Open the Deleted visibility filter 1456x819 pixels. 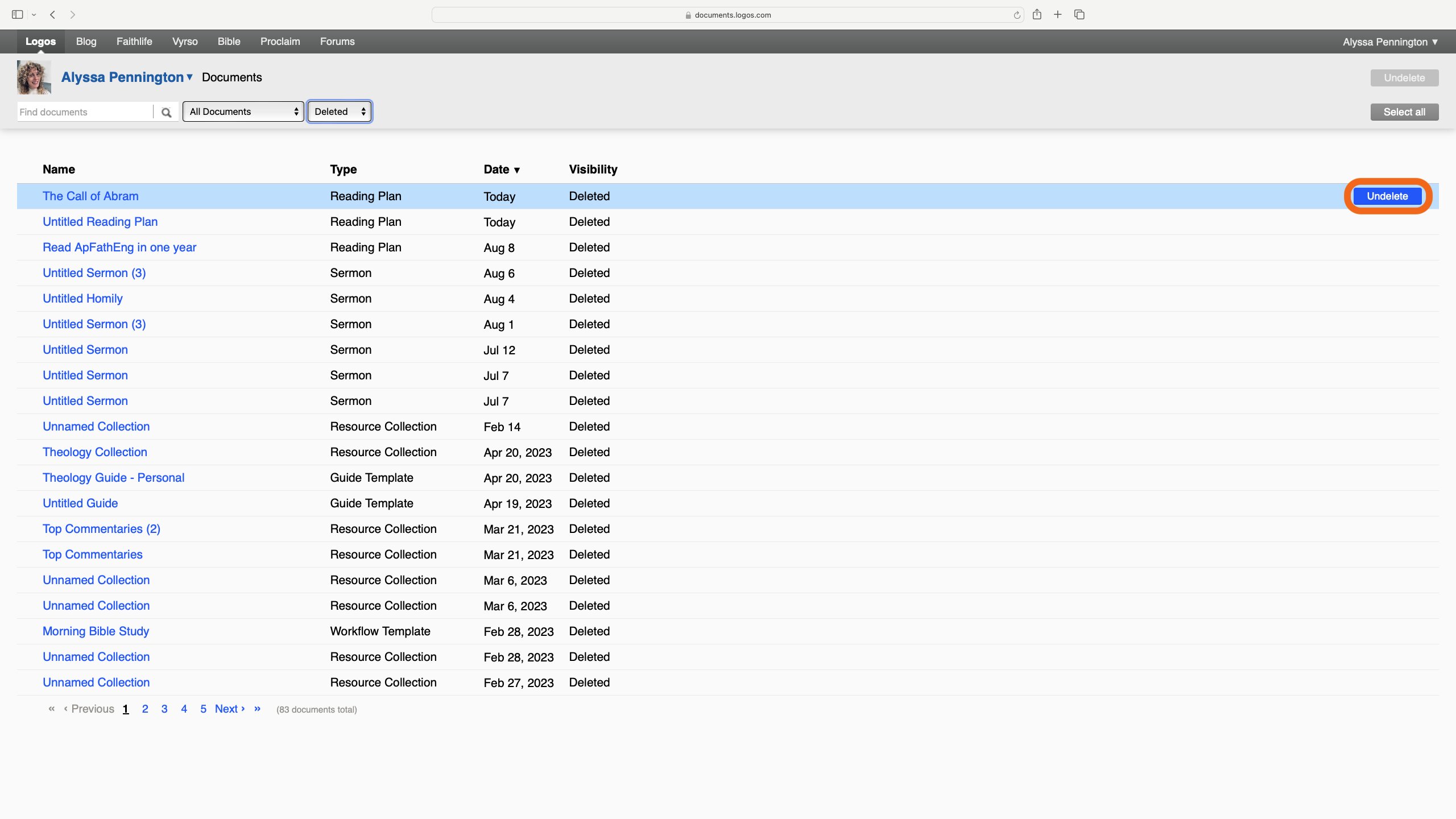coord(340,111)
